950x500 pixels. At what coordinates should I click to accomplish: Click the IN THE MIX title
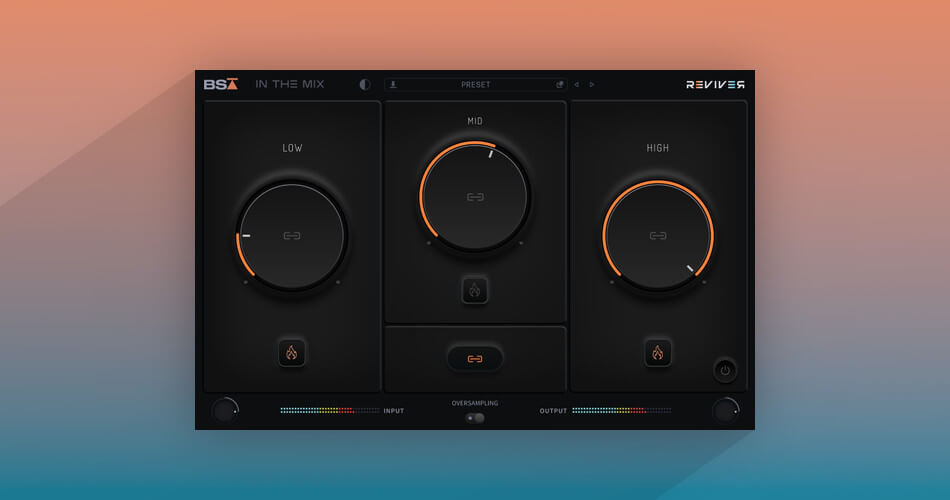pyautogui.click(x=290, y=85)
